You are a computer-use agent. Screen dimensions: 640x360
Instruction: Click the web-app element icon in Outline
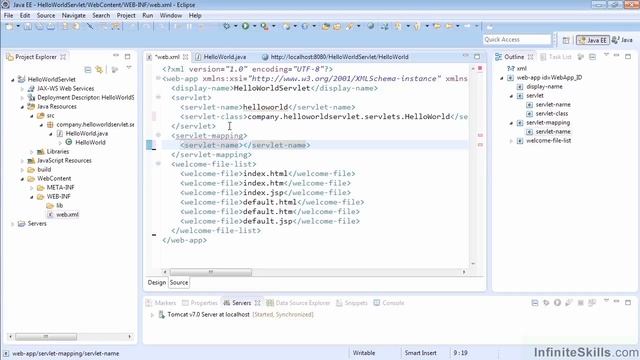pos(511,78)
